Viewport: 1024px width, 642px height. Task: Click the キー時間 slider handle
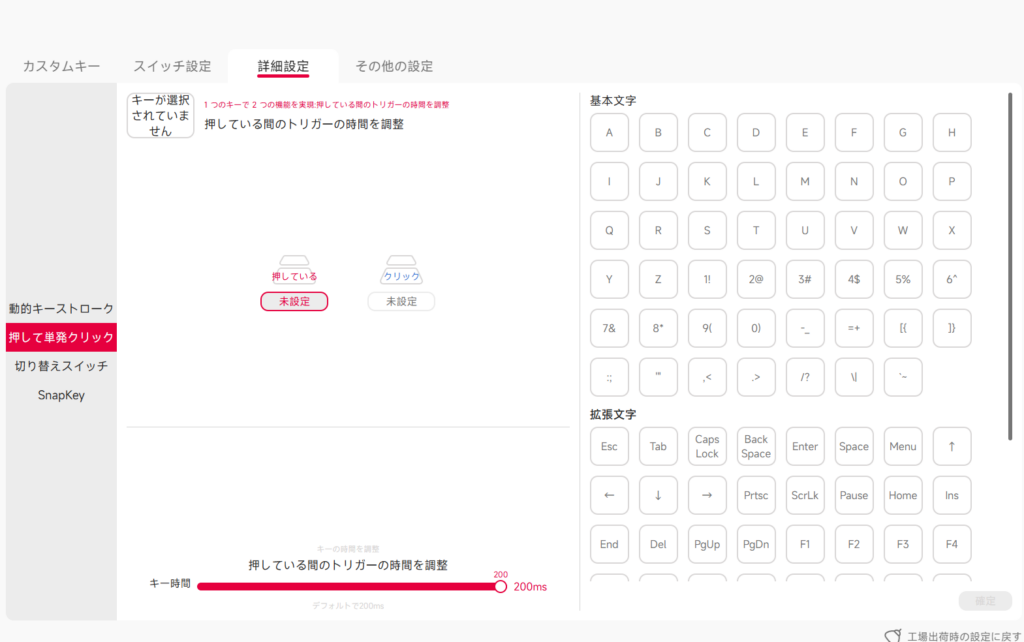click(x=501, y=587)
